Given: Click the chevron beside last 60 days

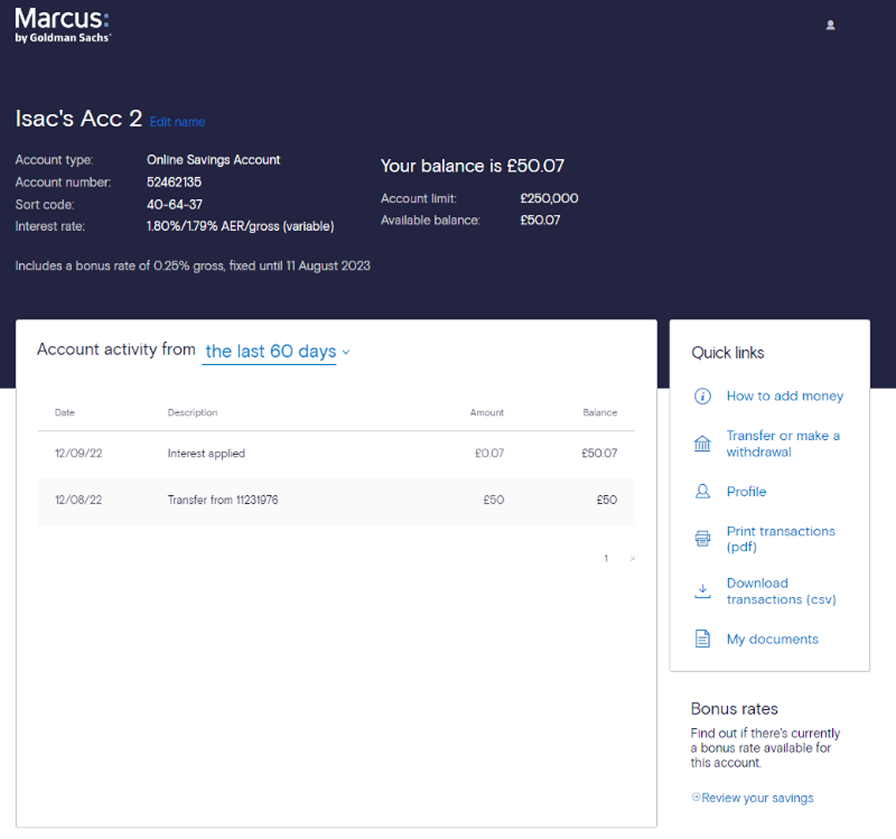Looking at the screenshot, I should click(346, 352).
